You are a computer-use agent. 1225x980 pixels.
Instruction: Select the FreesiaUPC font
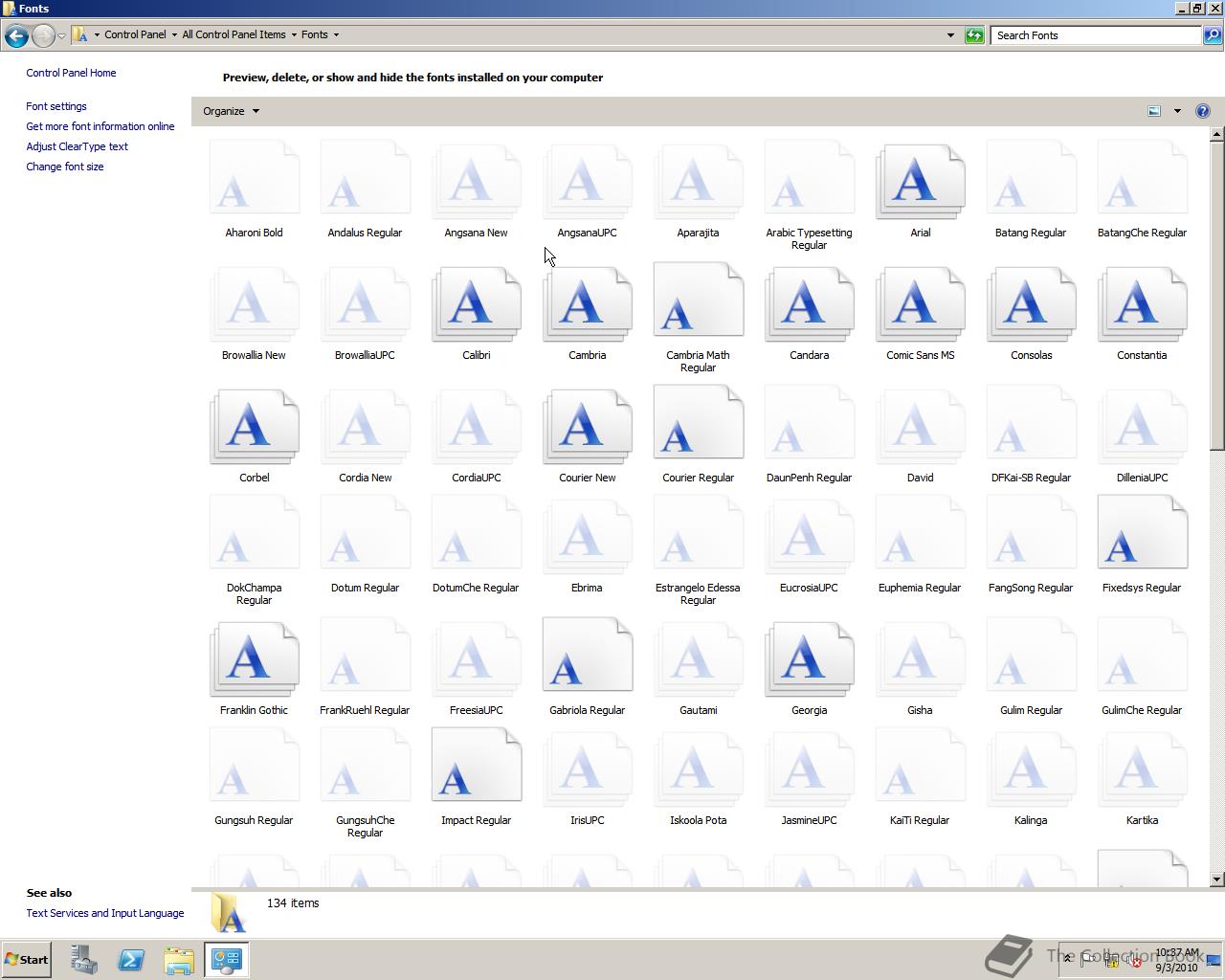coord(476,667)
